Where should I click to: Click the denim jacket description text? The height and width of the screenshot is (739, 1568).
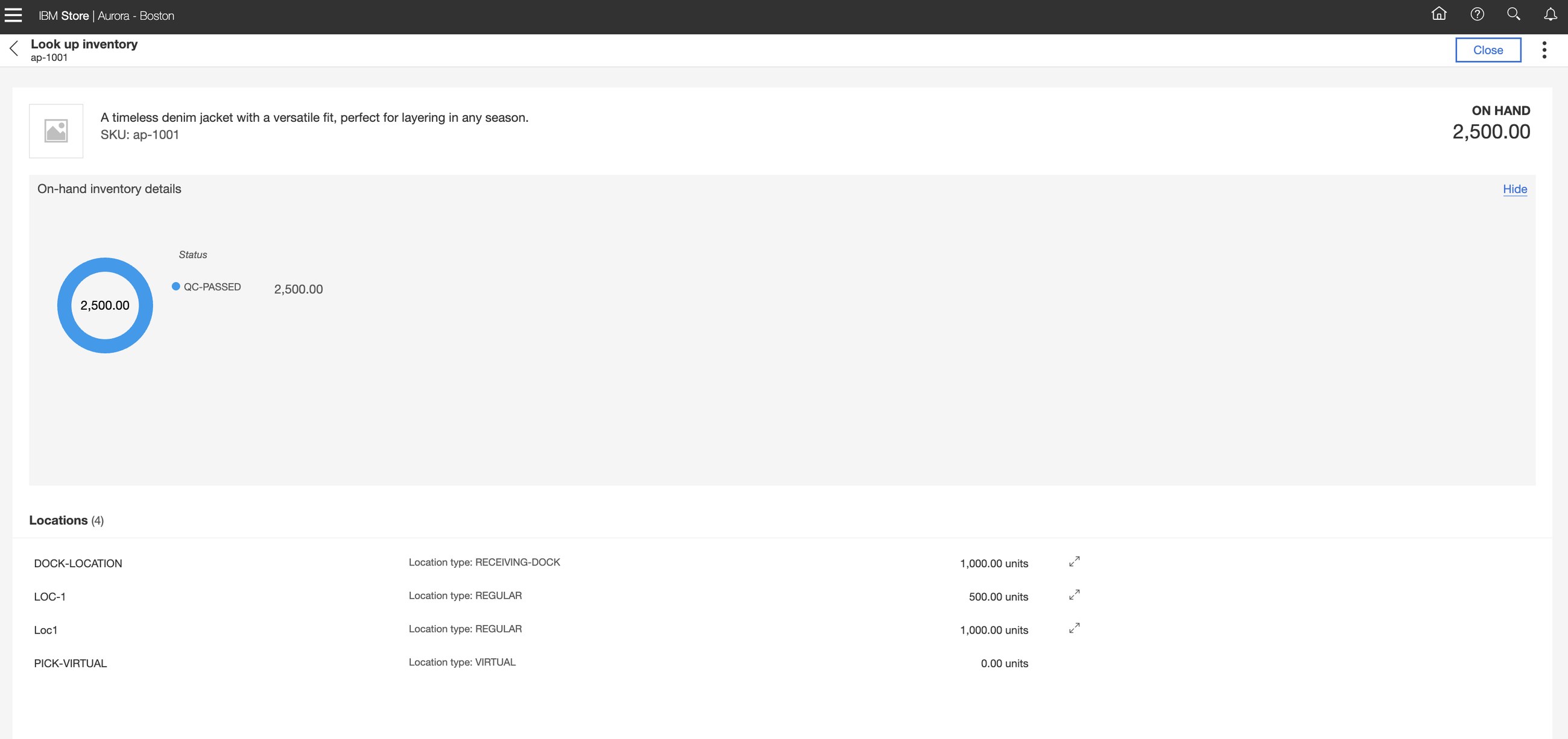pyautogui.click(x=315, y=118)
